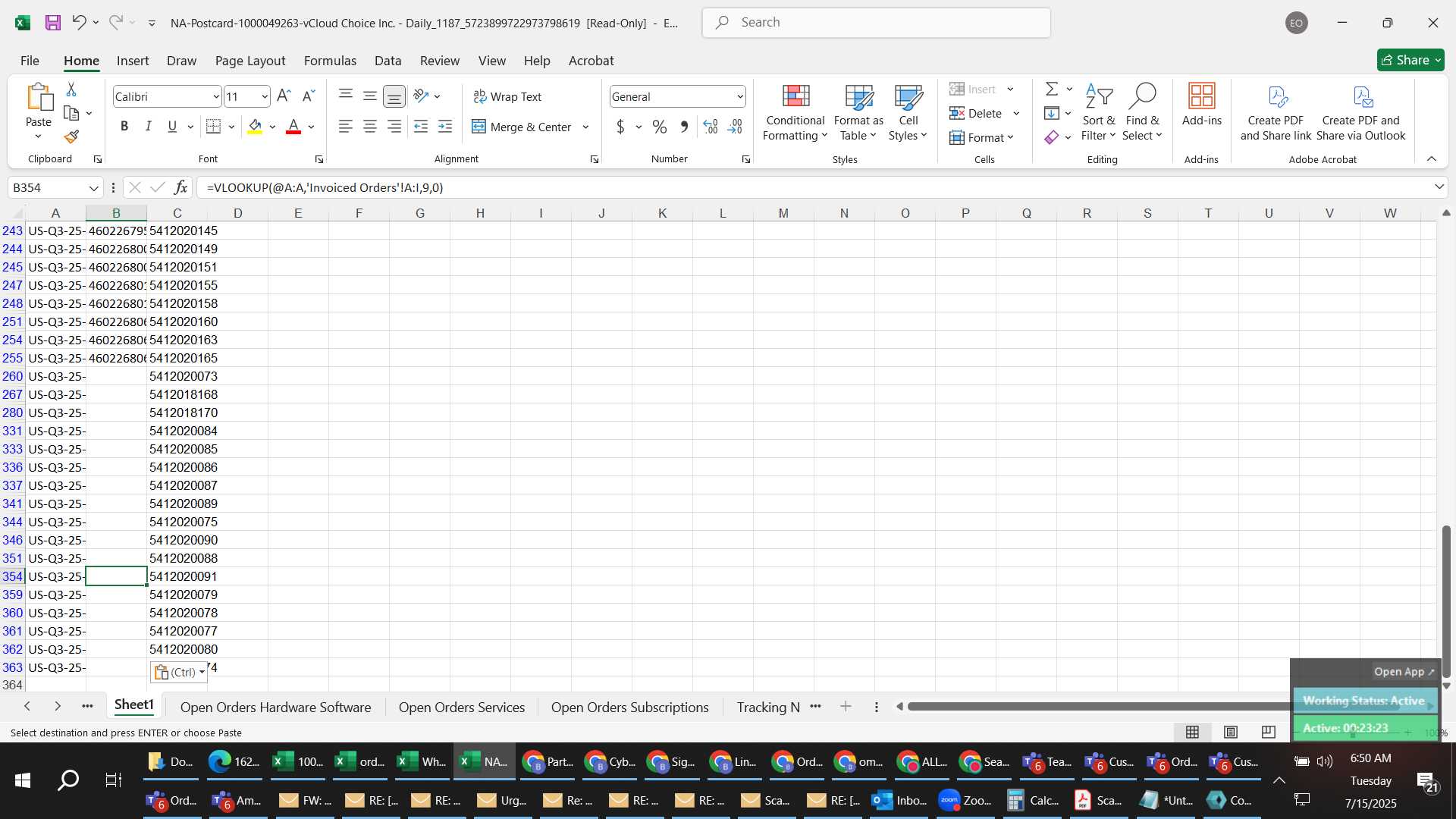Open the Name Box B354 dropdown
This screenshot has width=1456, height=819.
coord(93,187)
